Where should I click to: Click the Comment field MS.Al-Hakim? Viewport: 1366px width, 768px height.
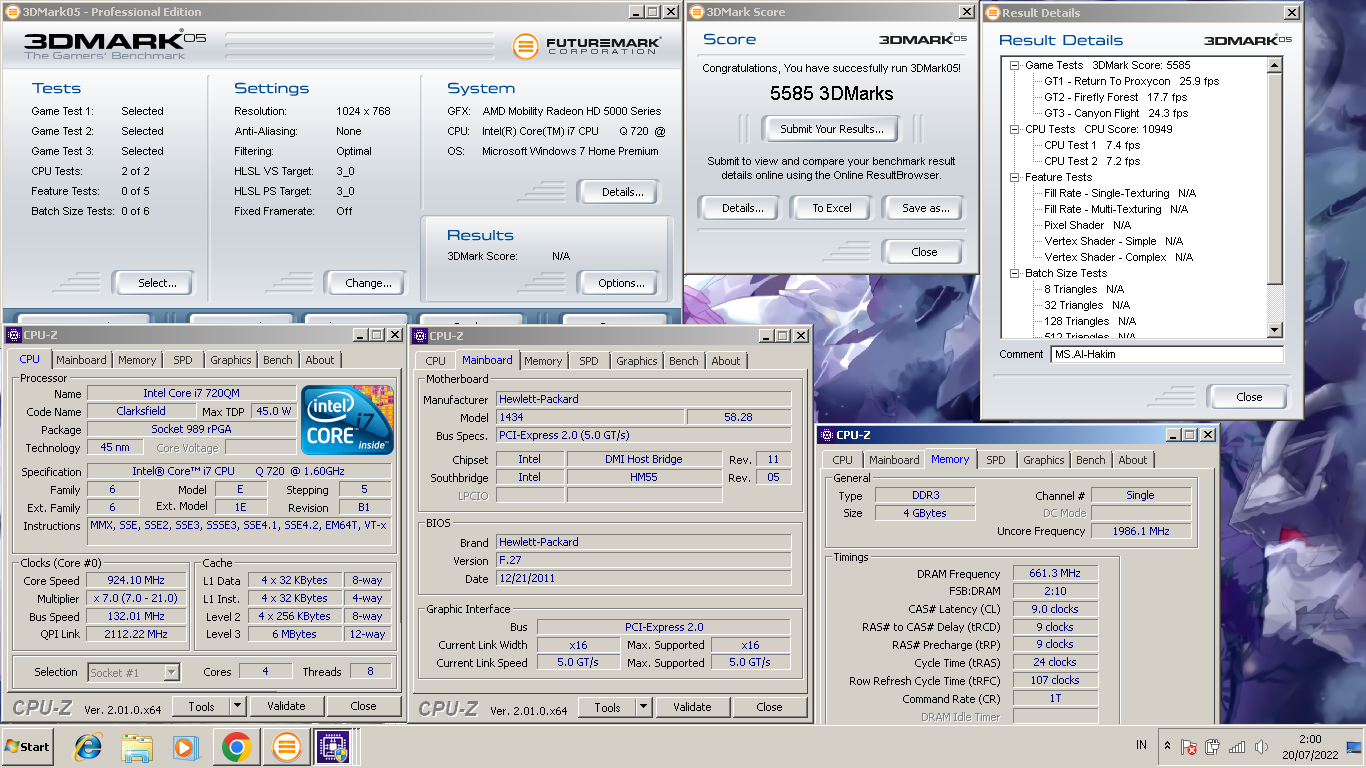(1167, 354)
